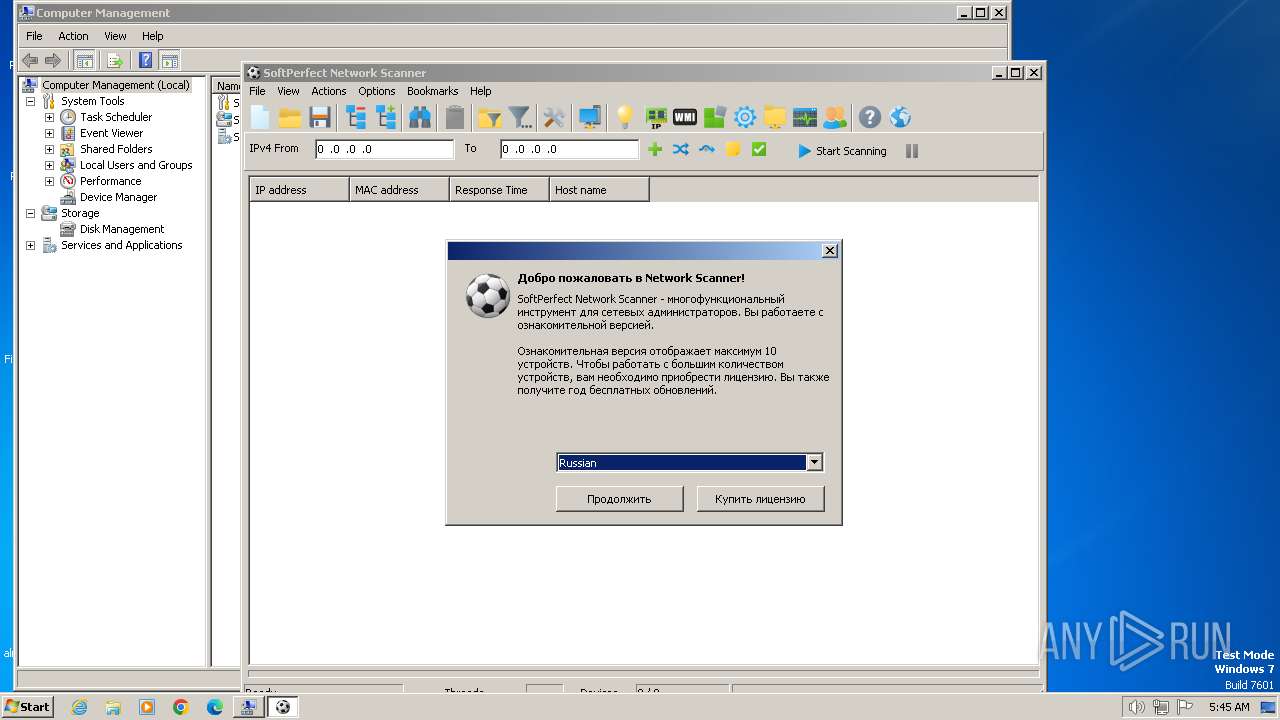The image size is (1280, 720).
Task: Expand Task Scheduler node
Action: 49,117
